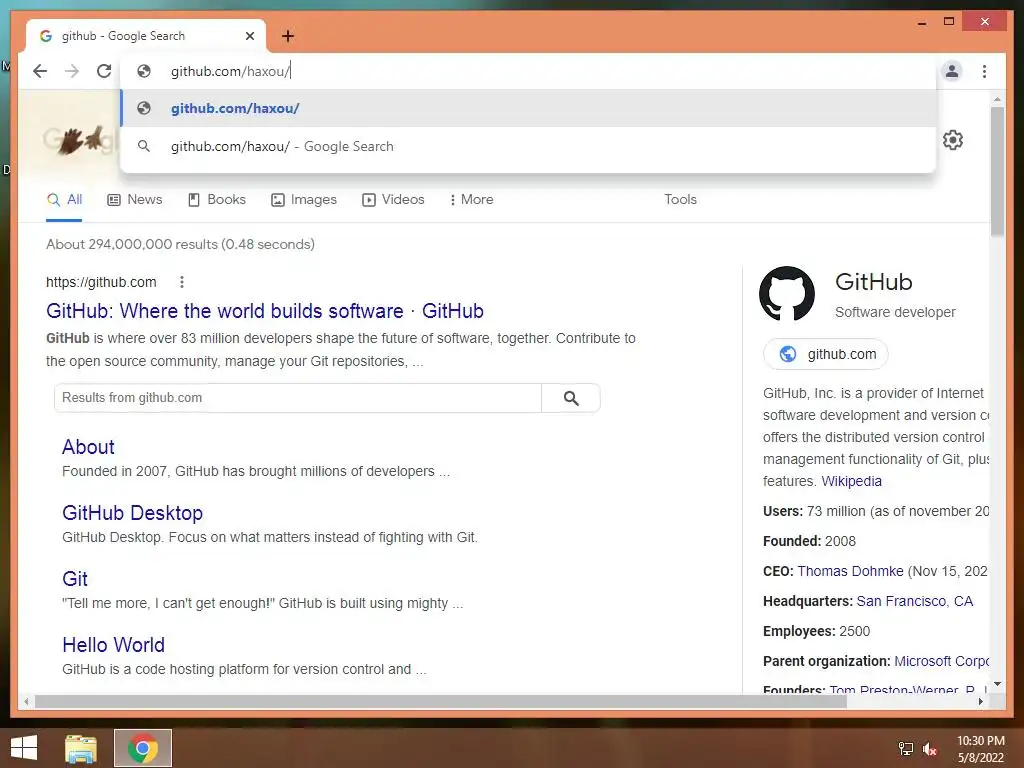The height and width of the screenshot is (768, 1024).
Task: Click the 'https://github.com' result URL text
Action: (101, 282)
